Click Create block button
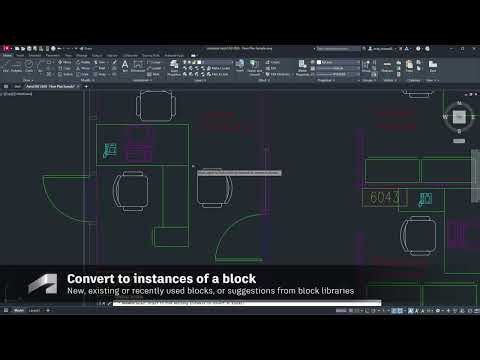 click(273, 62)
